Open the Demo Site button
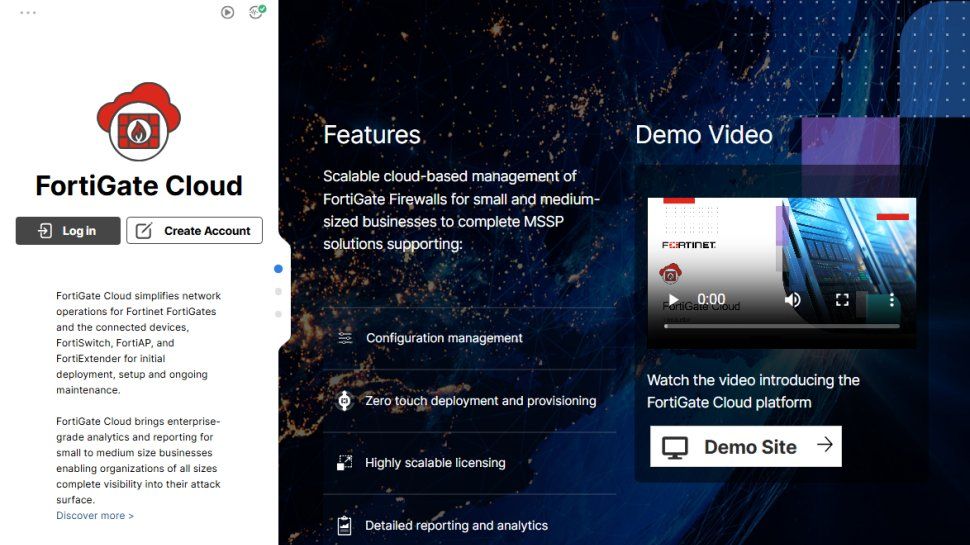 click(x=746, y=446)
